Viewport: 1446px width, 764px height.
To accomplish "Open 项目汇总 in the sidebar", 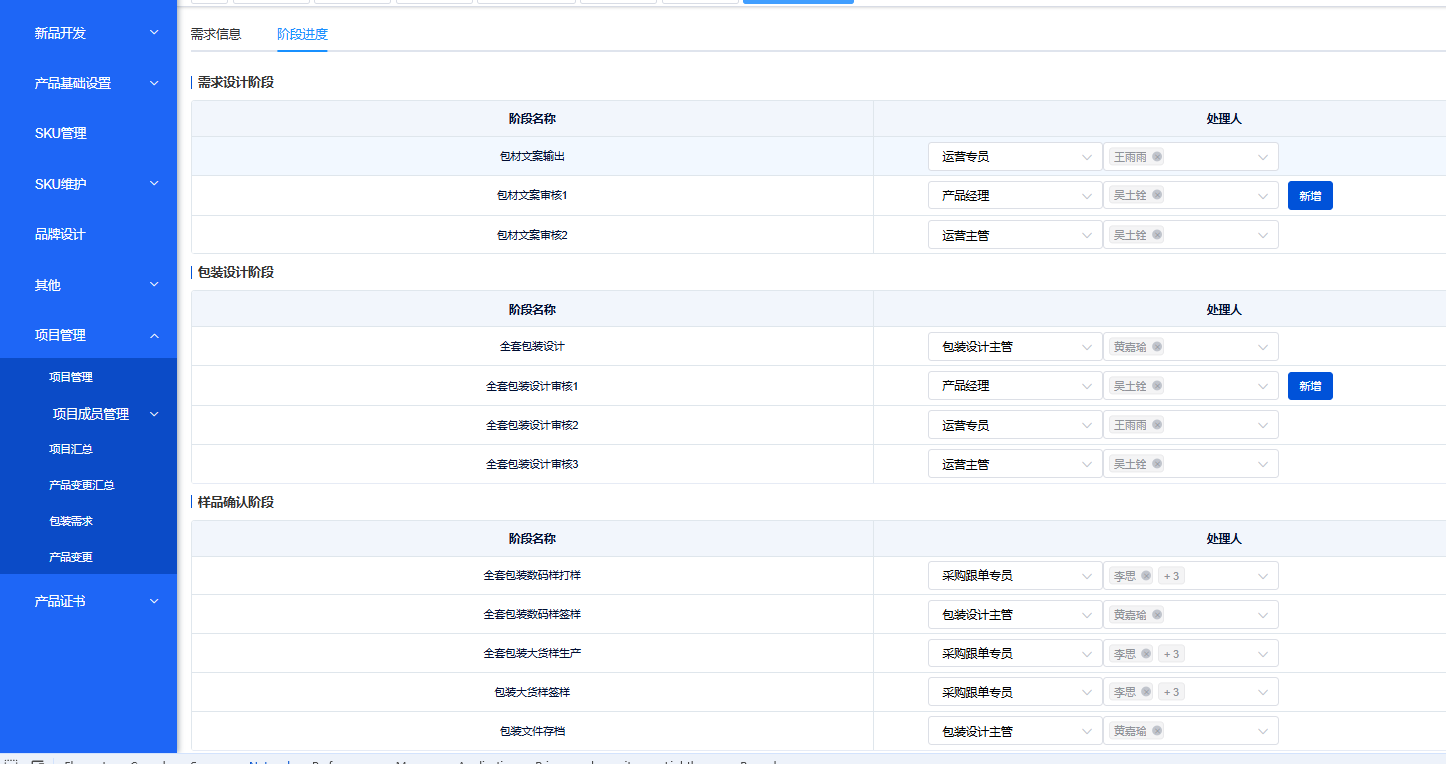I will [x=71, y=449].
